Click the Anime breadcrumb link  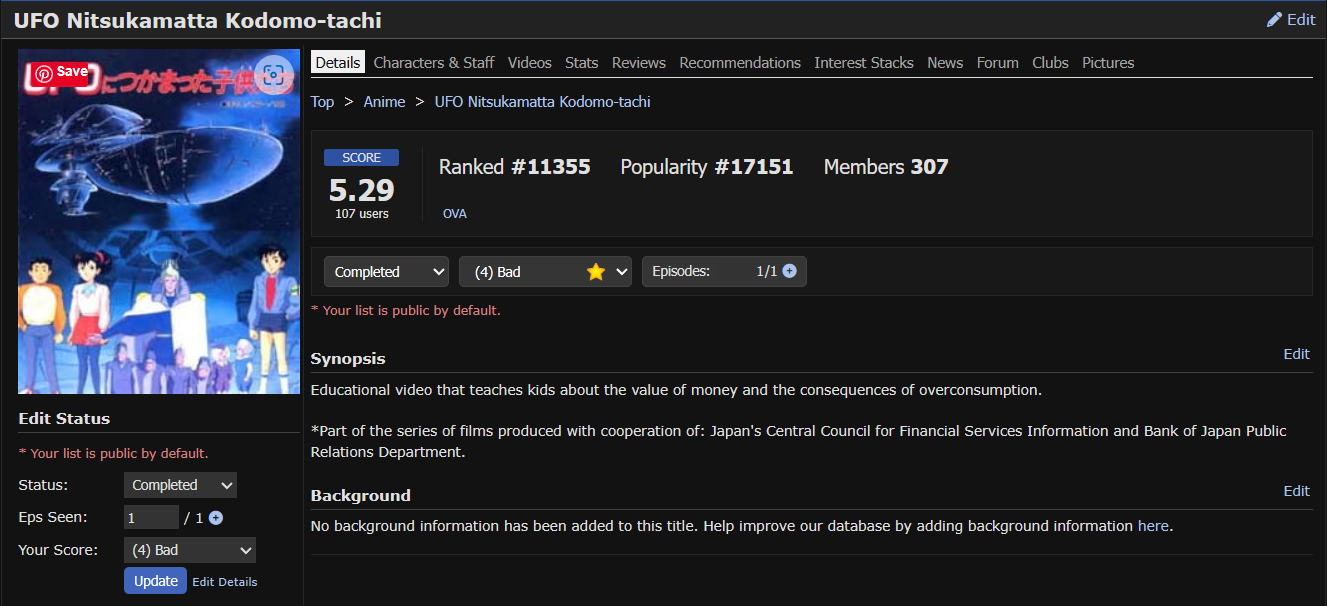click(384, 102)
